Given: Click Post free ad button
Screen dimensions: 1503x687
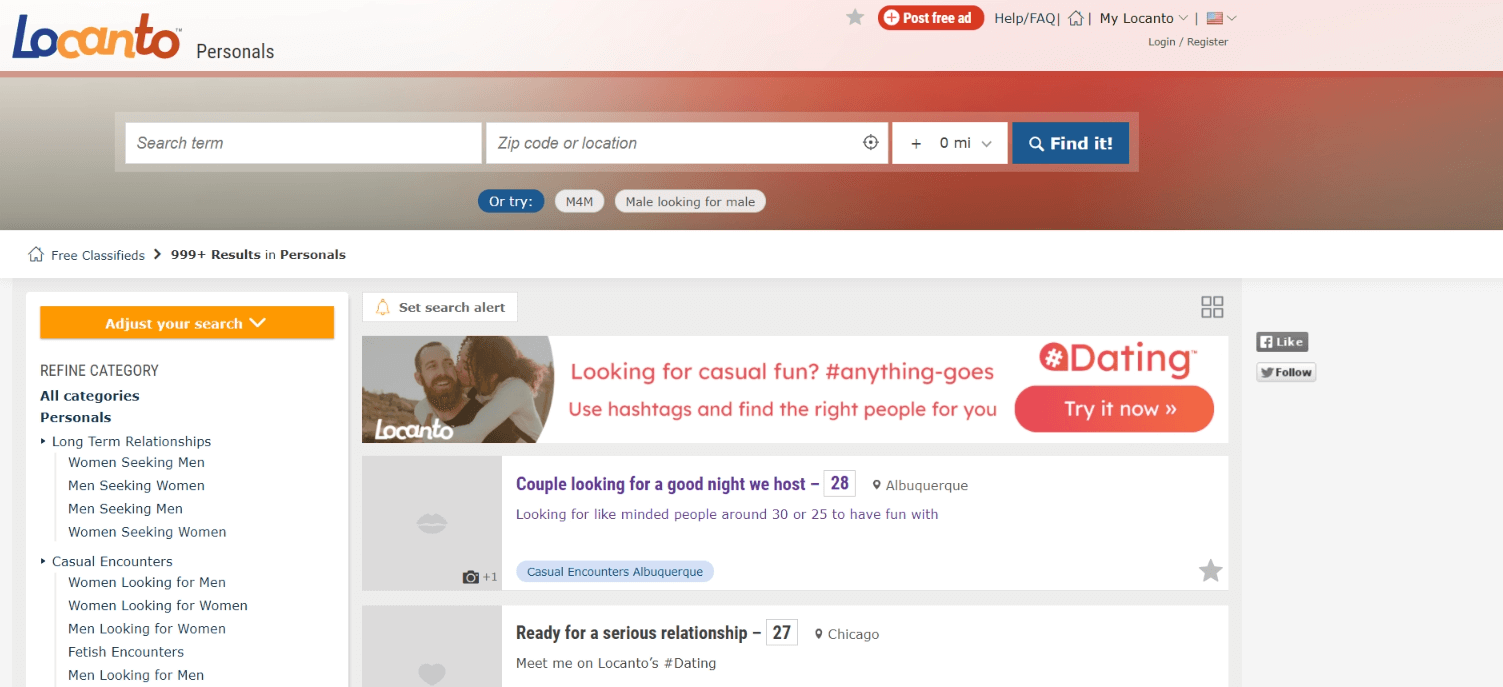Looking at the screenshot, I should [x=931, y=18].
